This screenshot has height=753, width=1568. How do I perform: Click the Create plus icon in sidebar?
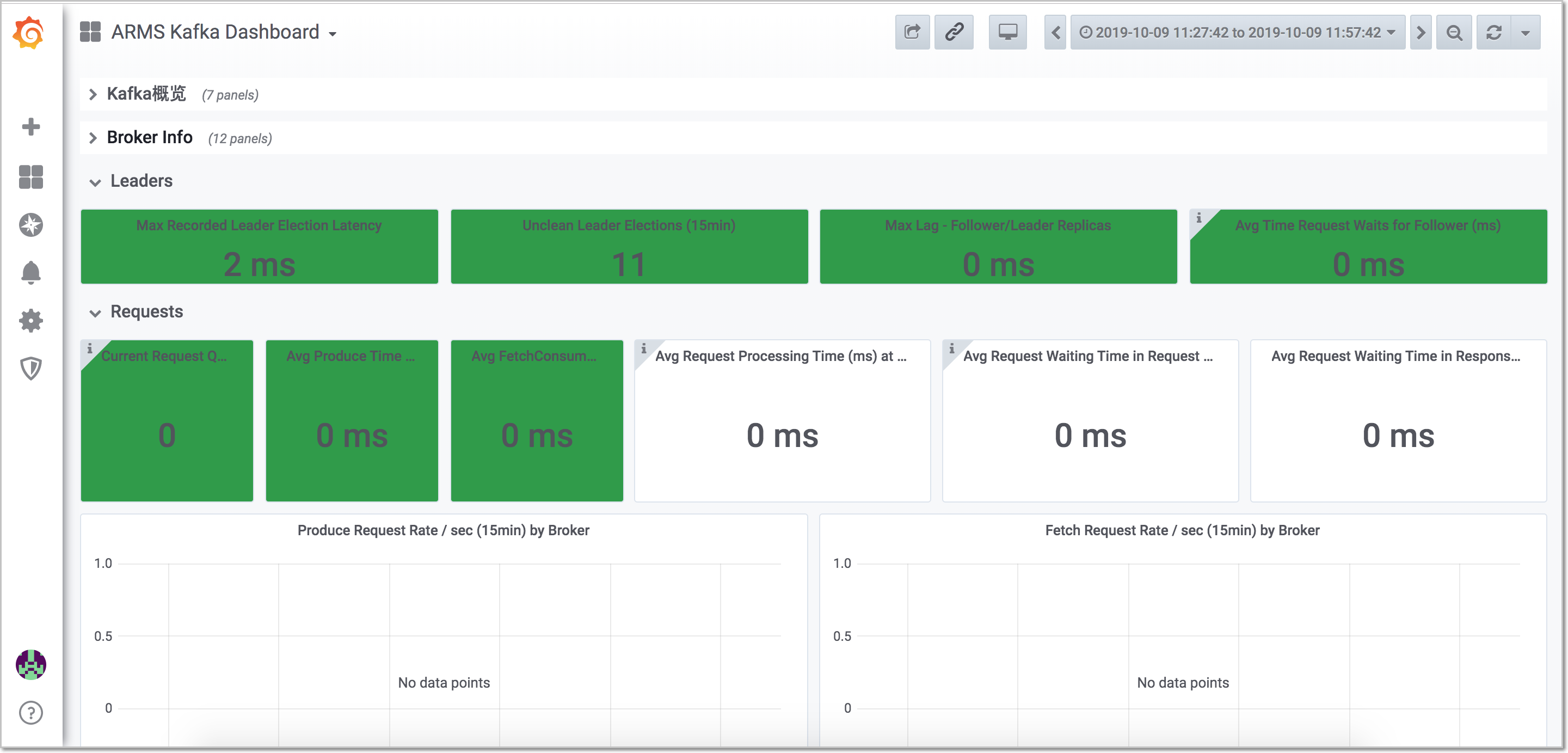(30, 127)
